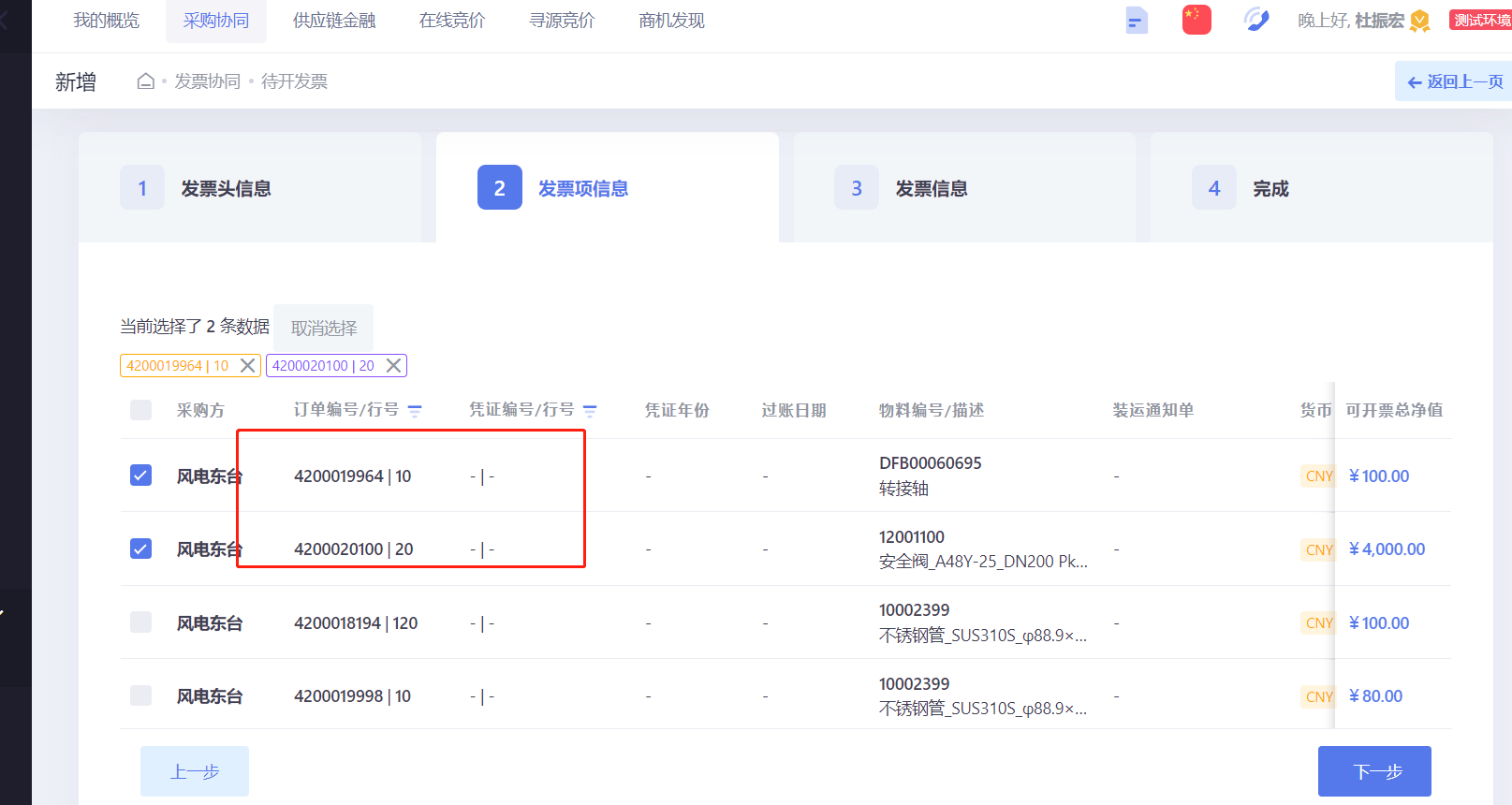Check the row for order 4200019998 | 10

pyautogui.click(x=140, y=695)
